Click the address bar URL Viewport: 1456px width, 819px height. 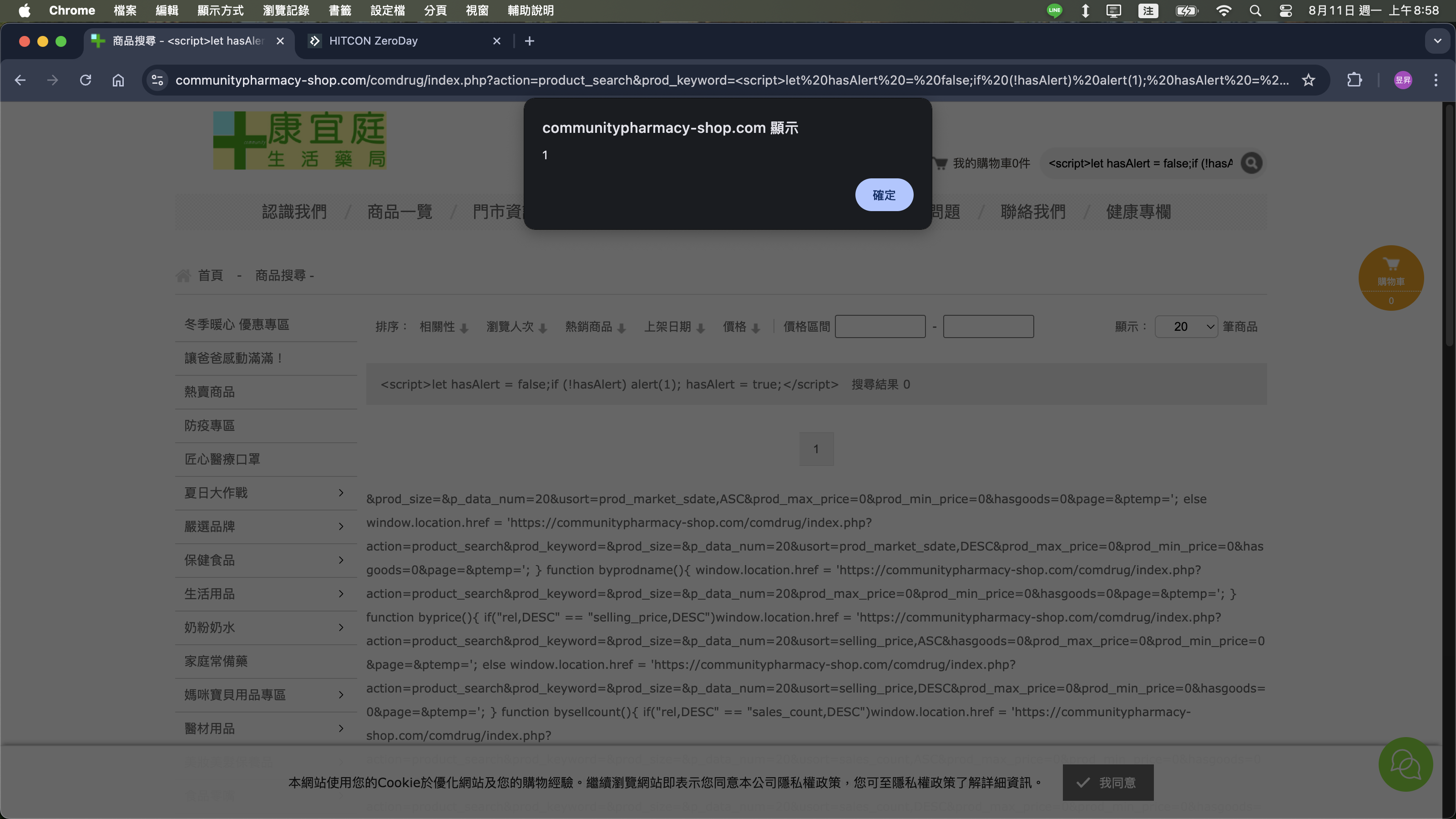pos(732,80)
